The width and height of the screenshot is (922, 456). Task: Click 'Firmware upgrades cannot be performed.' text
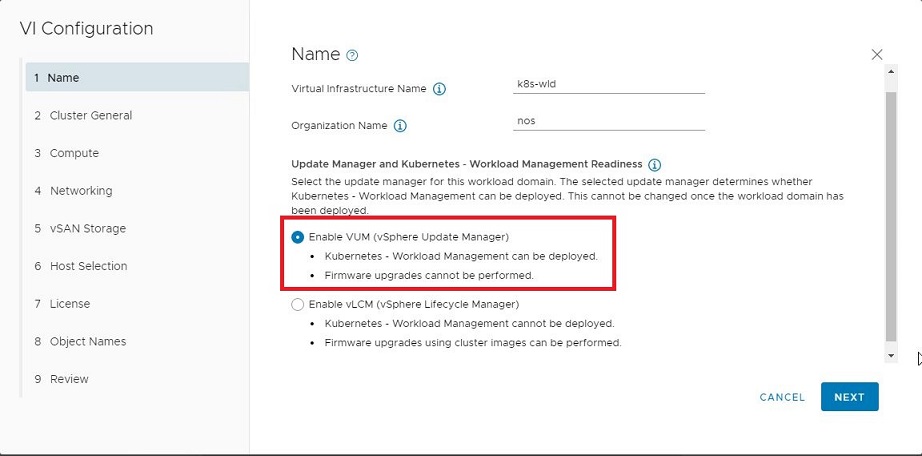tap(429, 275)
